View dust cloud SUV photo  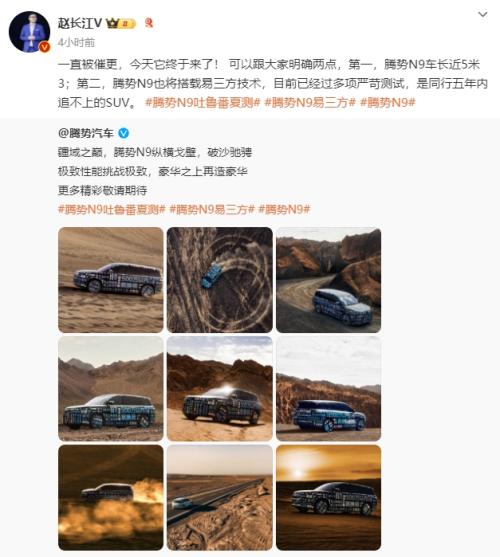click(111, 498)
